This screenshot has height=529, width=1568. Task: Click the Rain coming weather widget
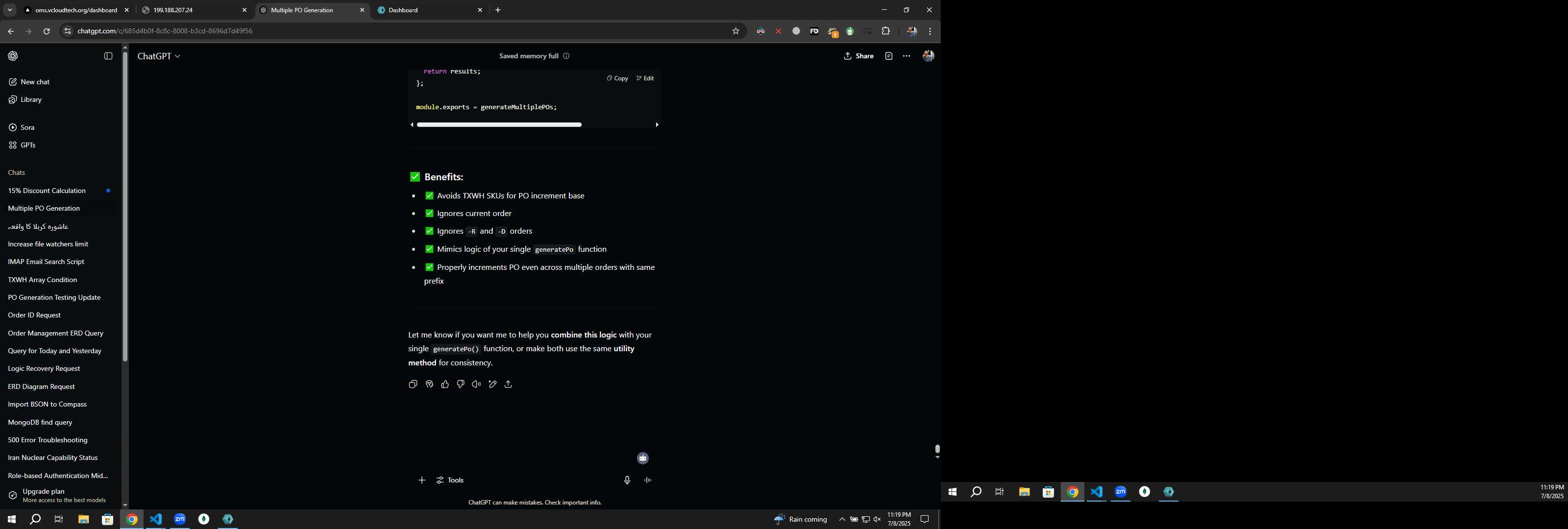coord(801,519)
